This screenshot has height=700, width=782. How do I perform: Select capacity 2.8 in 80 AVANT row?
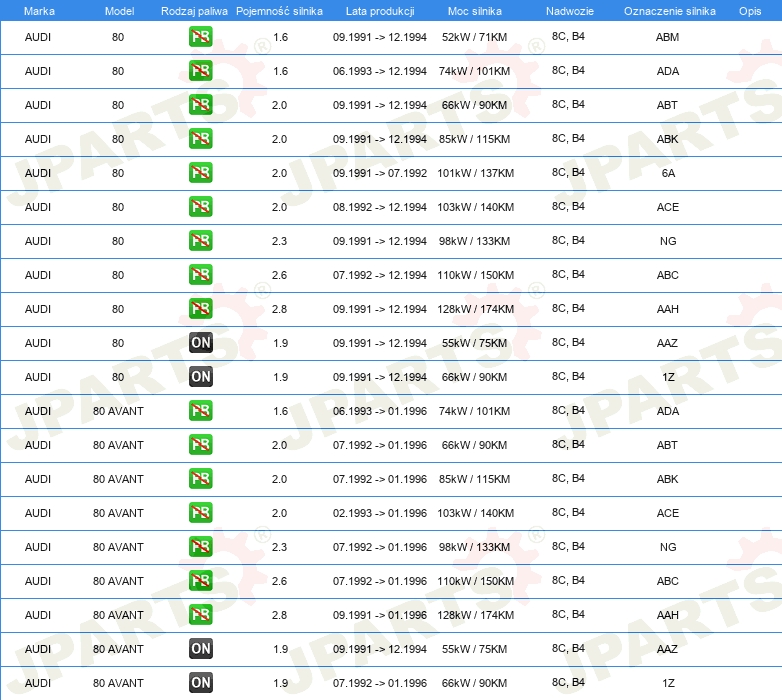click(x=279, y=615)
